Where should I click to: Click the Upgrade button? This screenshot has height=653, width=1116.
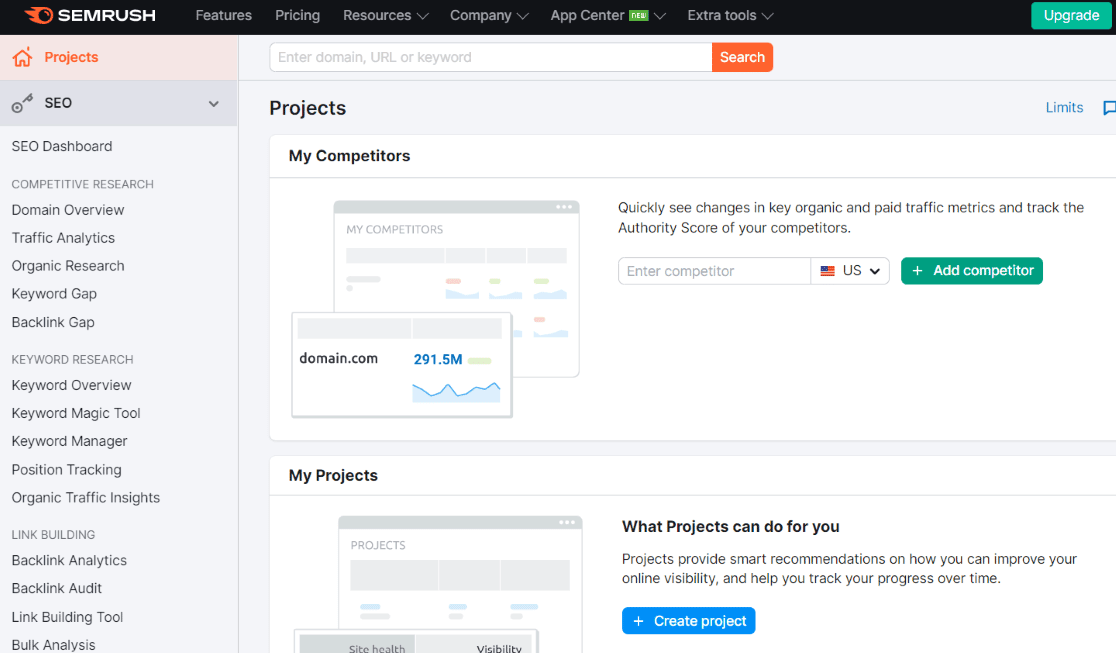(1071, 15)
